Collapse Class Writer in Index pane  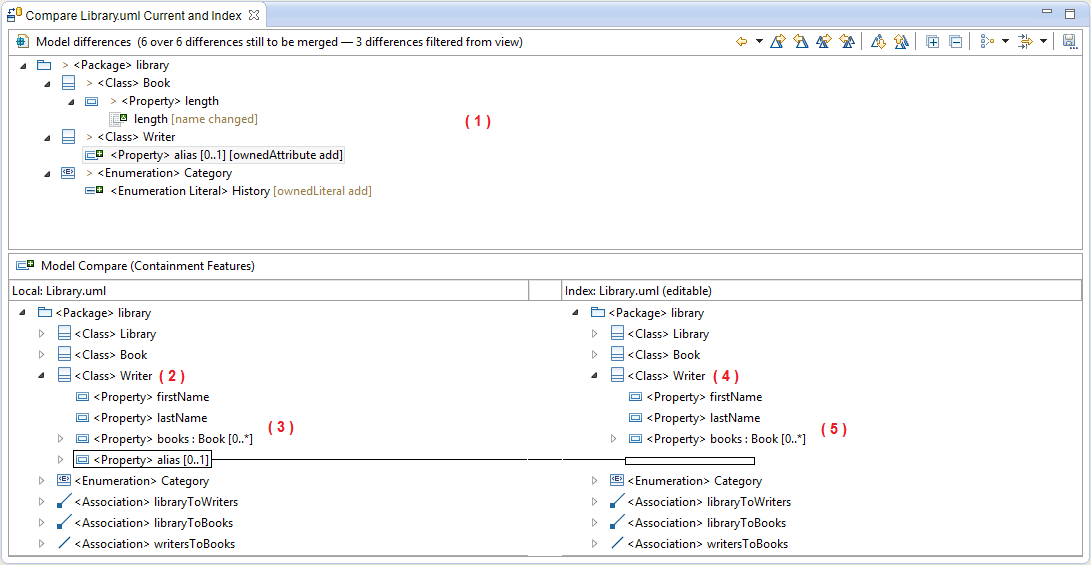pyautogui.click(x=595, y=376)
